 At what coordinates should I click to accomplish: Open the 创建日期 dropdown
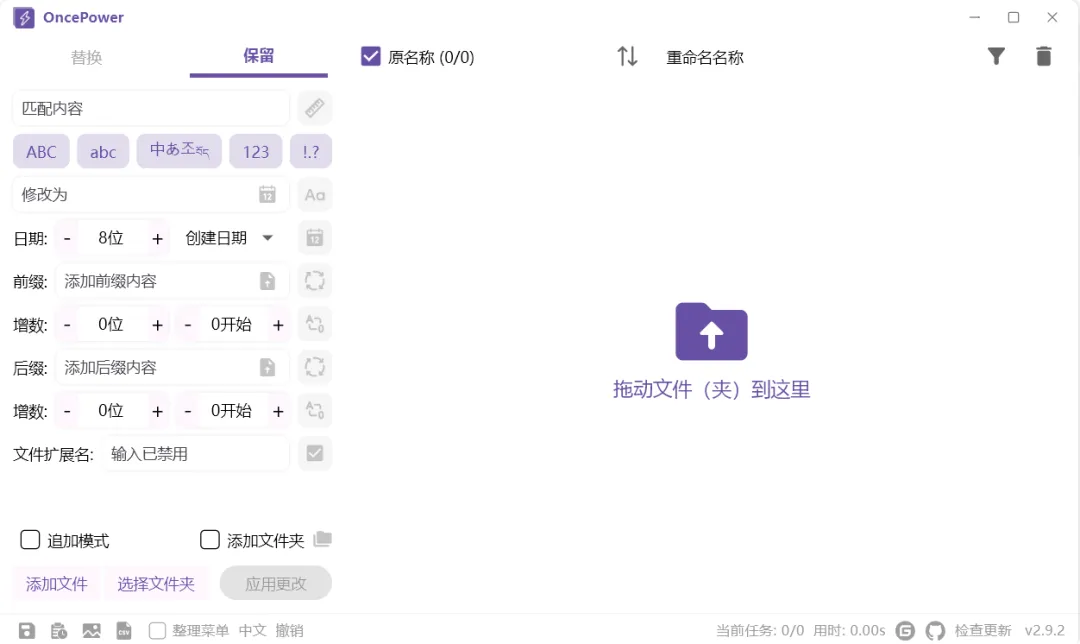[230, 238]
